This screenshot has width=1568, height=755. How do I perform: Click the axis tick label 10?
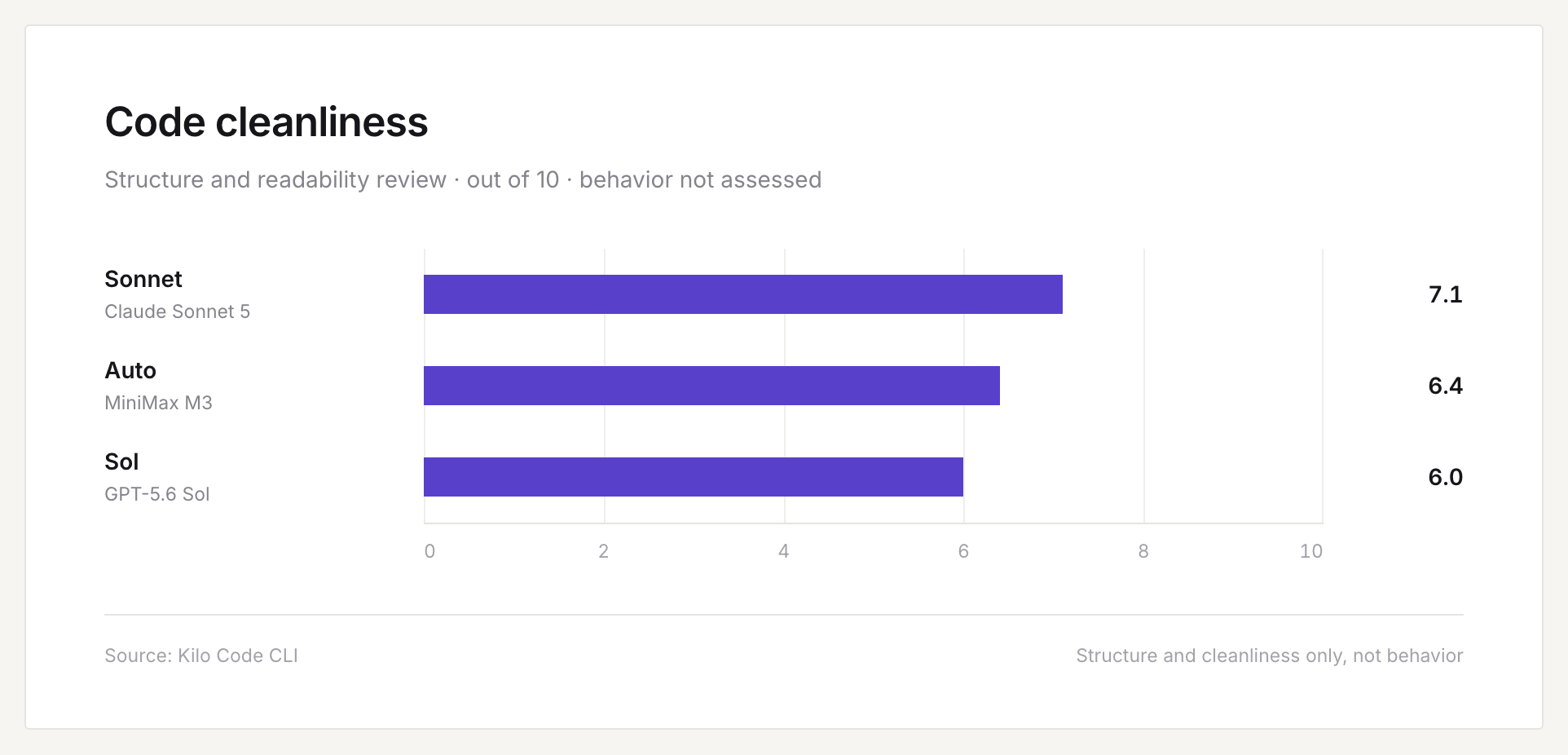[x=1311, y=551]
